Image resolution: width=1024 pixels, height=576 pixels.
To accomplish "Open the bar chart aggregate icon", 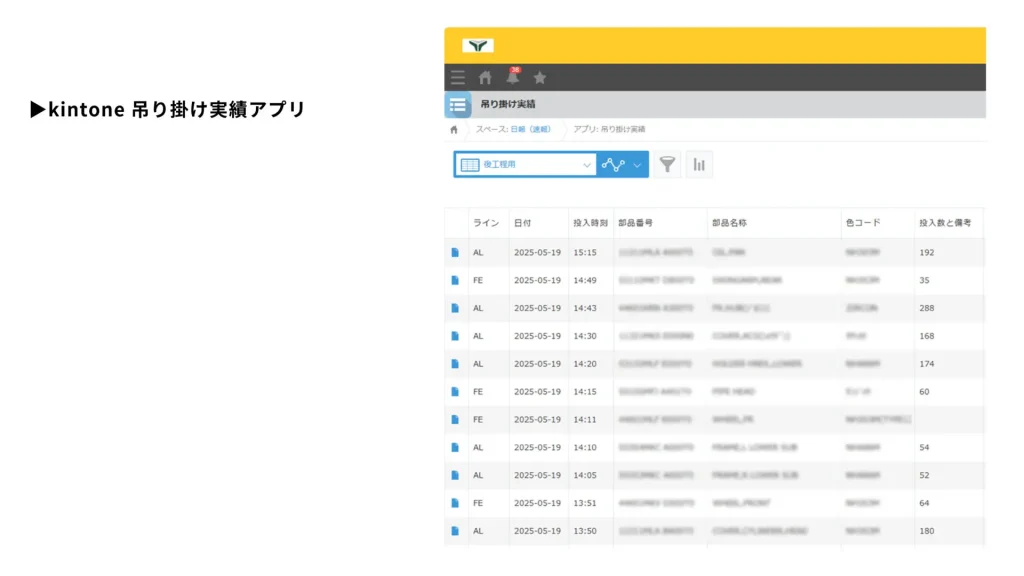I will click(699, 165).
